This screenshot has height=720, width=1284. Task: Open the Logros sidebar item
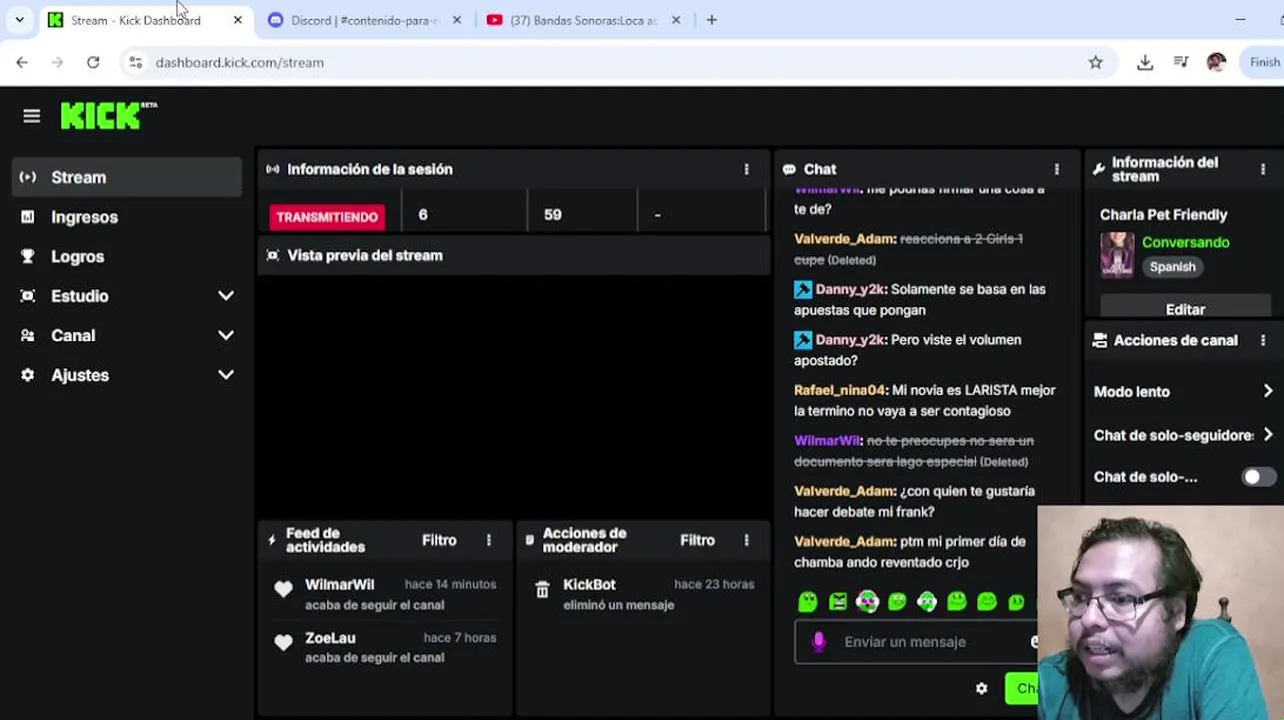(127, 256)
